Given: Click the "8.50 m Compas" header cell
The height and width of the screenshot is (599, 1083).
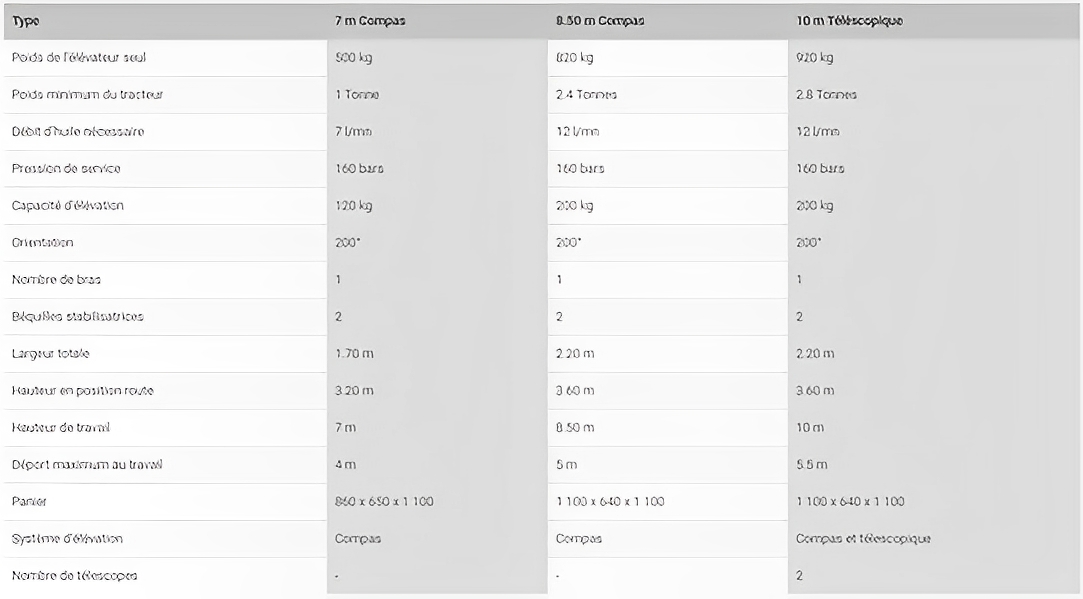Looking at the screenshot, I should point(600,21).
